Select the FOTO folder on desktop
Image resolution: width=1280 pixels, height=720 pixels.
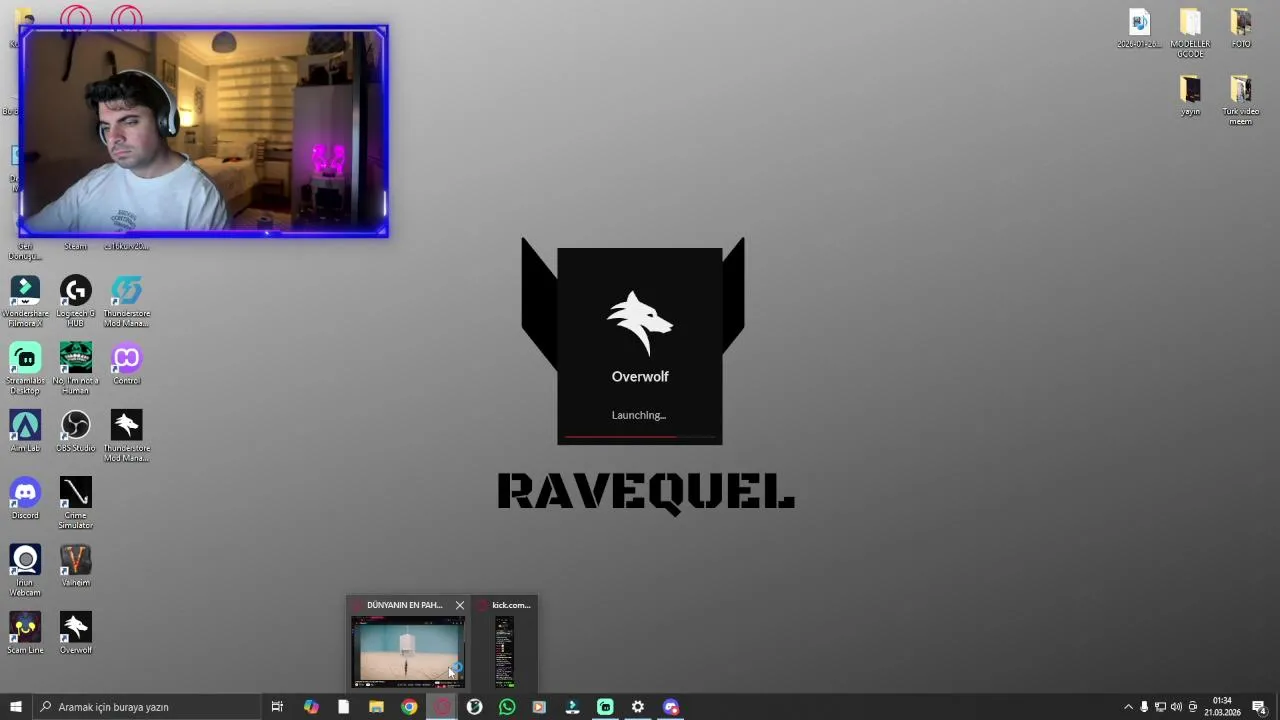(1240, 28)
